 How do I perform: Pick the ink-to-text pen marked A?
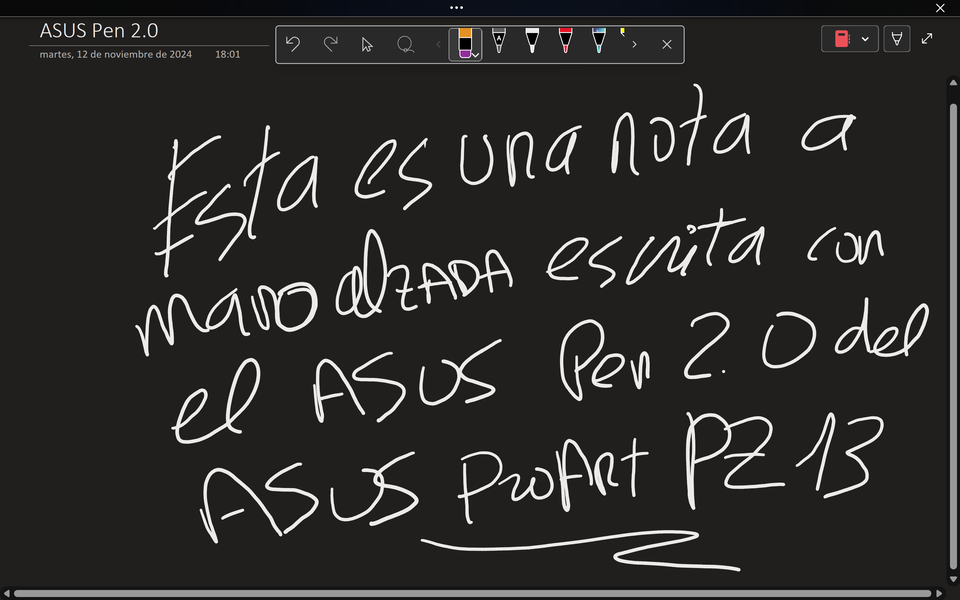(x=499, y=41)
